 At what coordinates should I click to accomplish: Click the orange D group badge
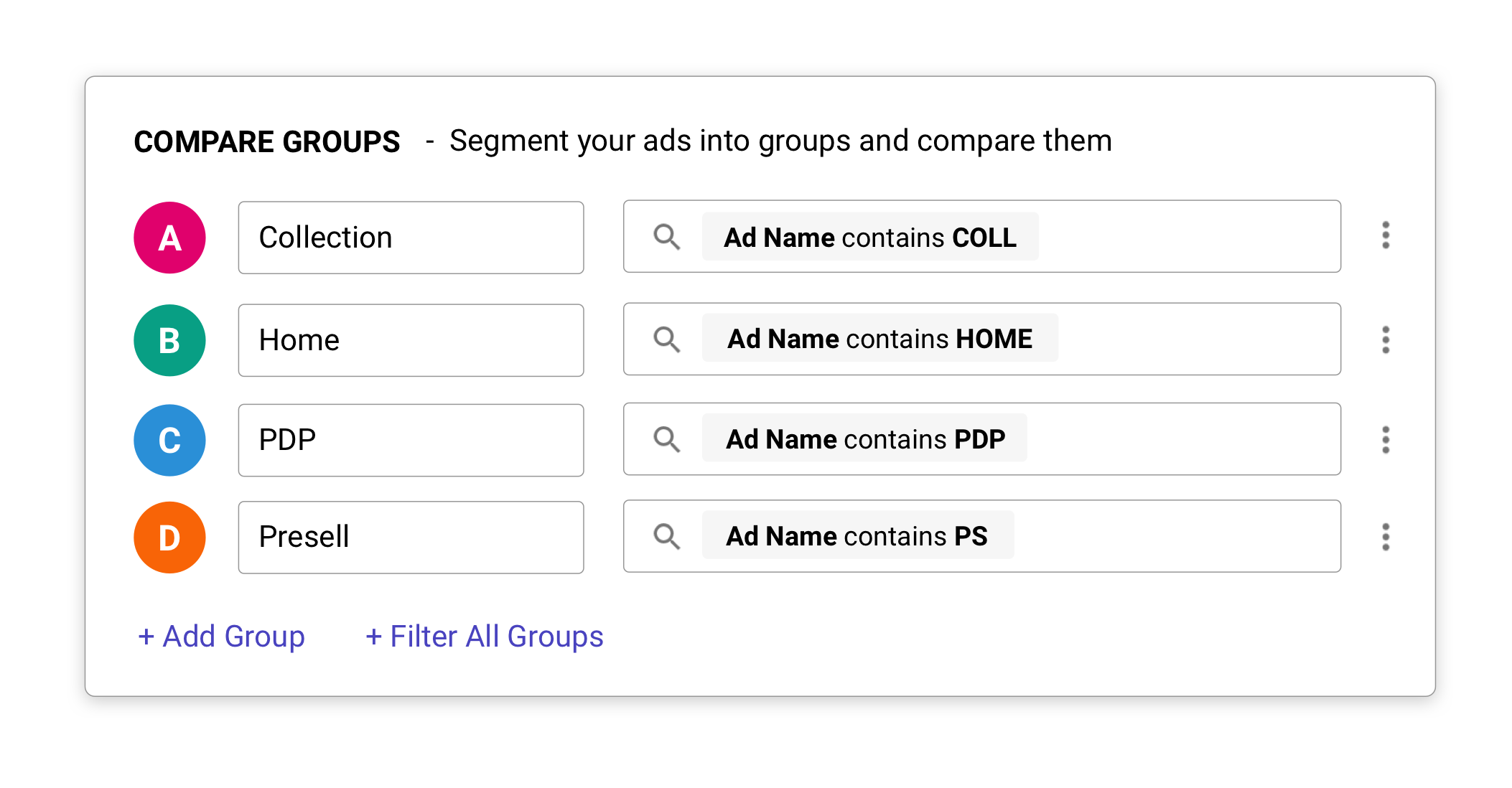[169, 537]
